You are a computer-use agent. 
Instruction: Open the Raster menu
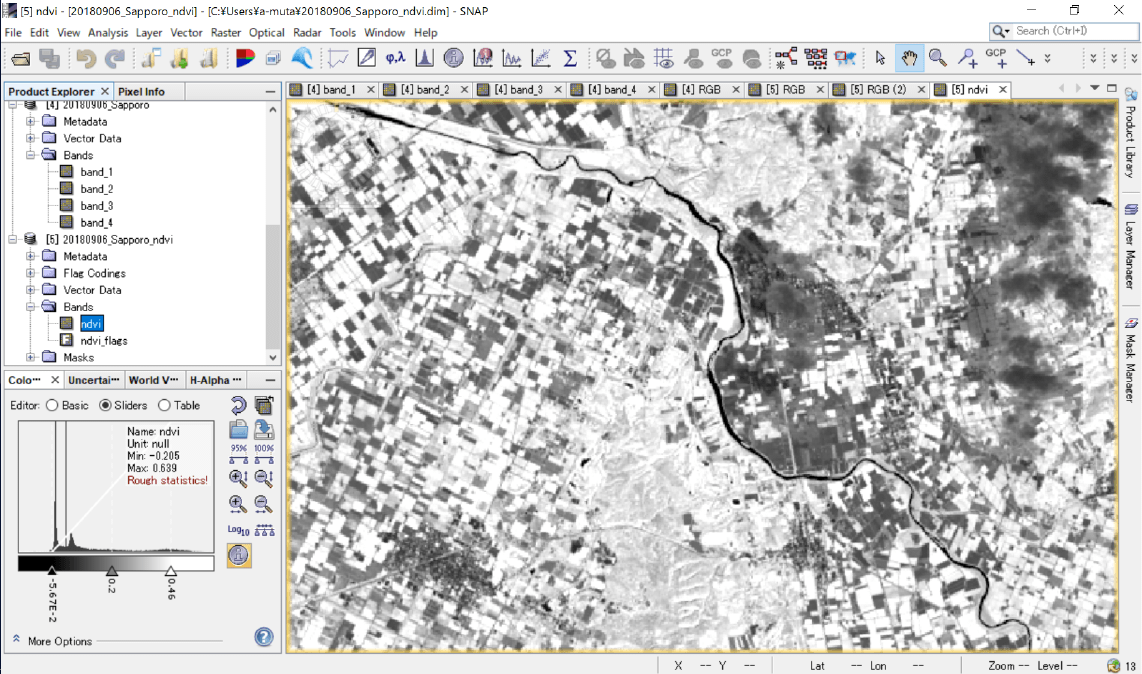[x=226, y=33]
